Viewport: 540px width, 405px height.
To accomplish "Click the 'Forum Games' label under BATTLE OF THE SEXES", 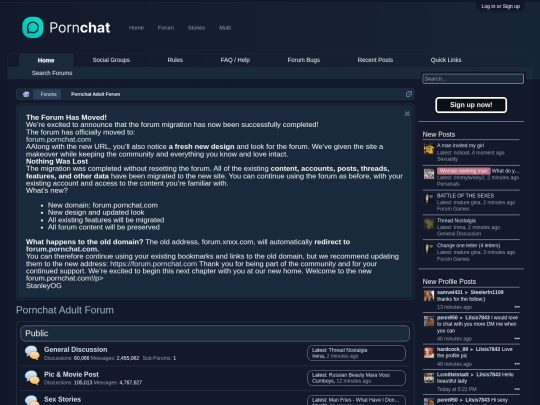I will pos(453,209).
